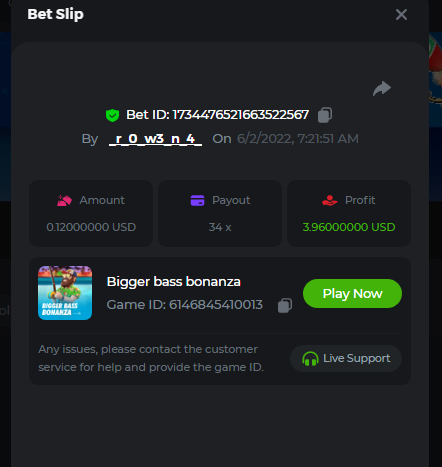Click the 34 x payout value
Image resolution: width=442 pixels, height=467 pixels.
(x=220, y=227)
